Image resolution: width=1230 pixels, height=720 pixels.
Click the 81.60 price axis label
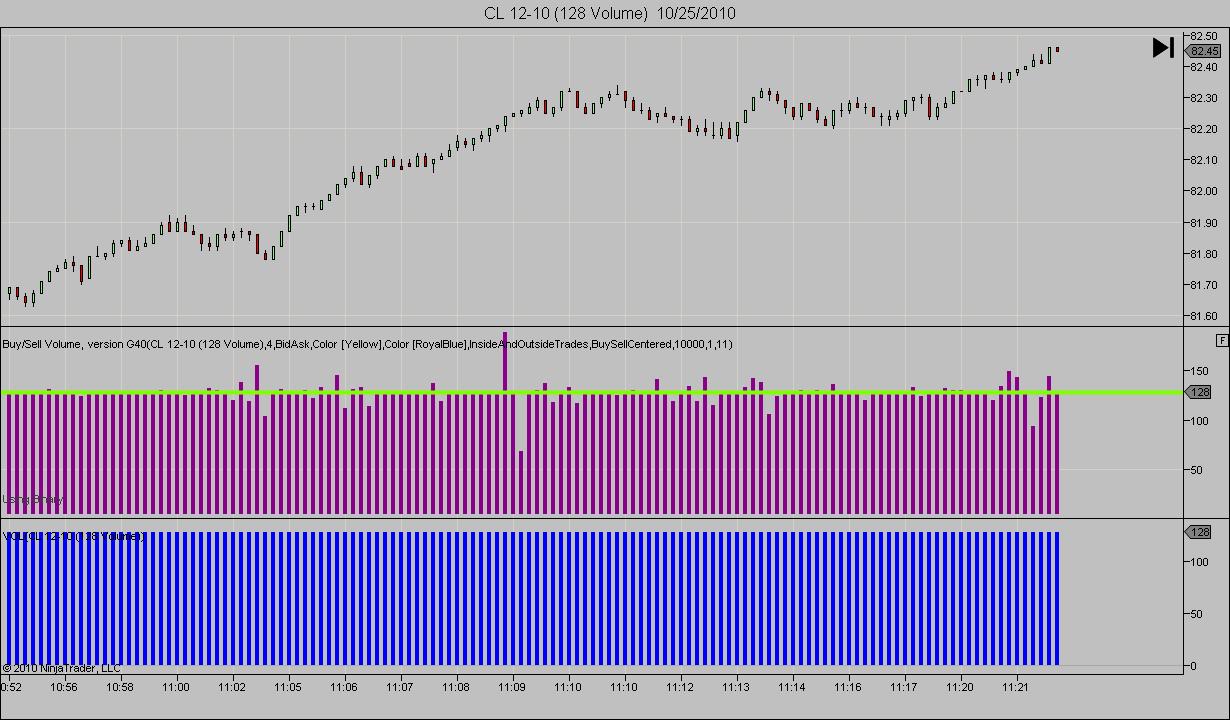tap(1204, 316)
